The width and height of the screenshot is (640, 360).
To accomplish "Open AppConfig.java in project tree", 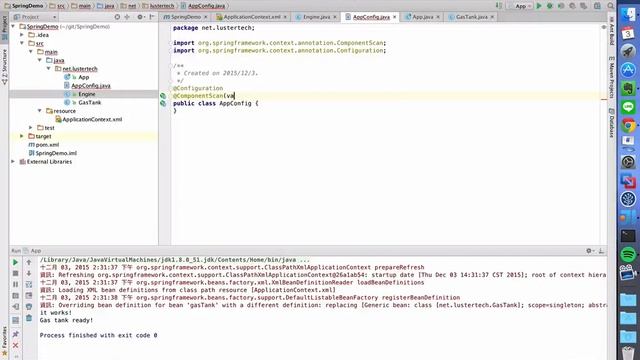I will coord(91,86).
